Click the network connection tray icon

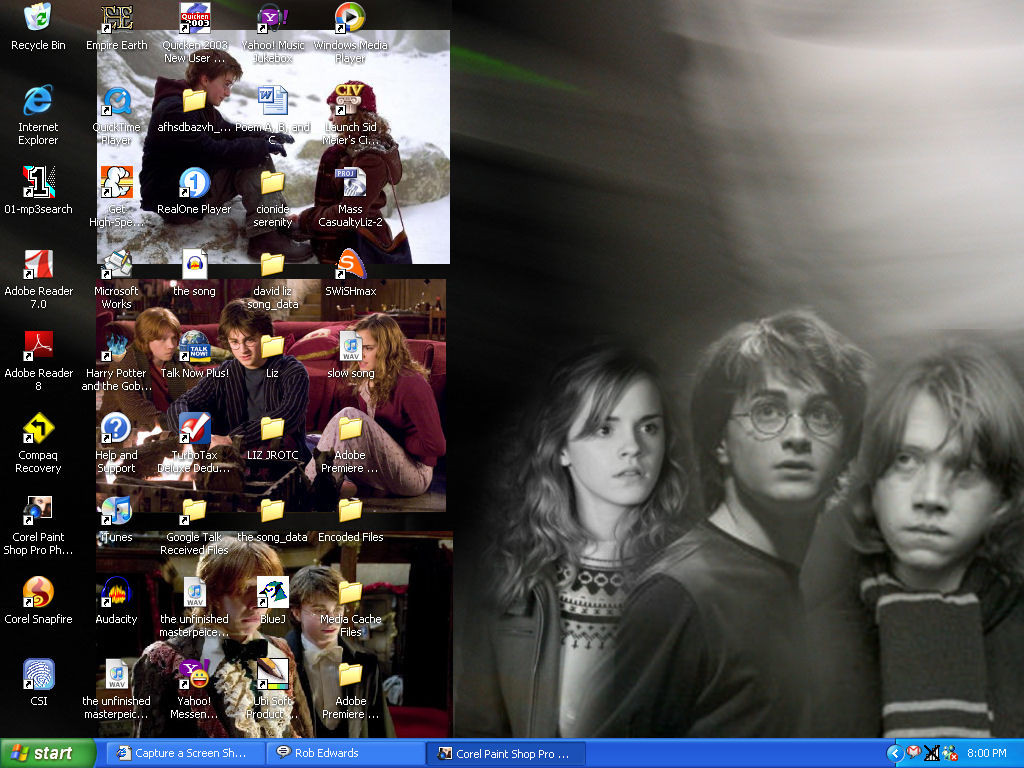pos(932,753)
